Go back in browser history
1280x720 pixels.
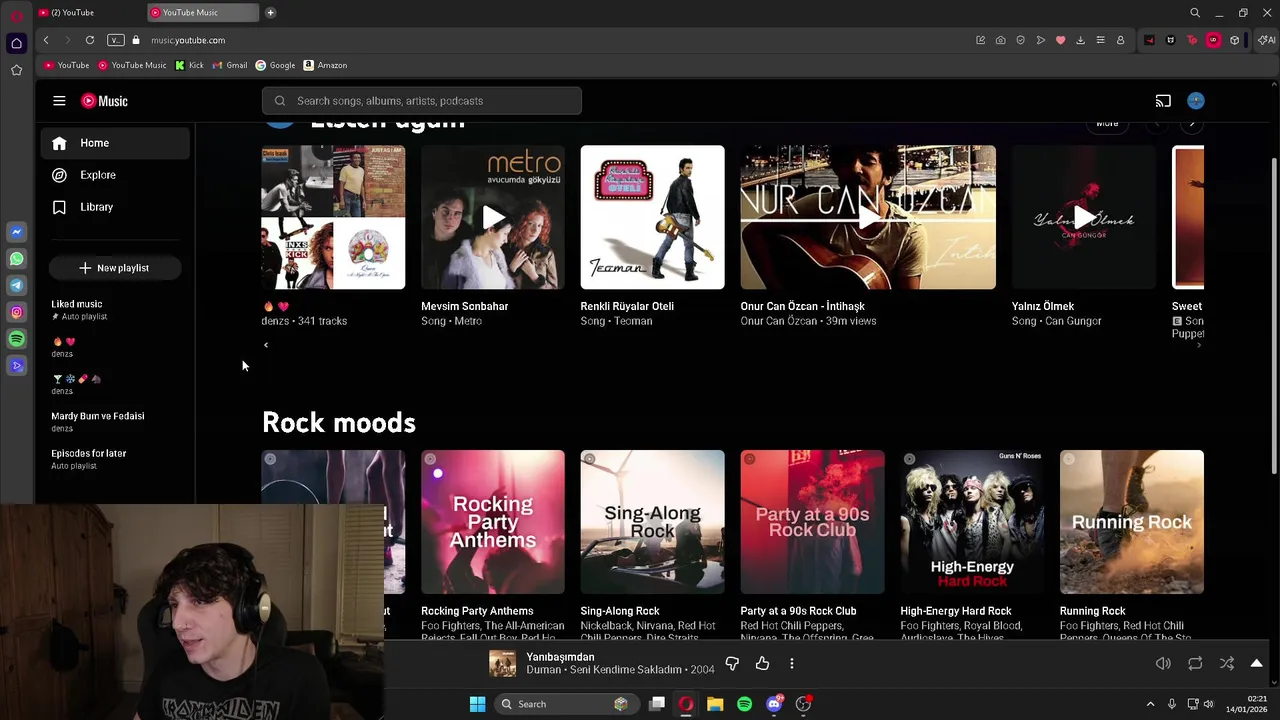46,40
